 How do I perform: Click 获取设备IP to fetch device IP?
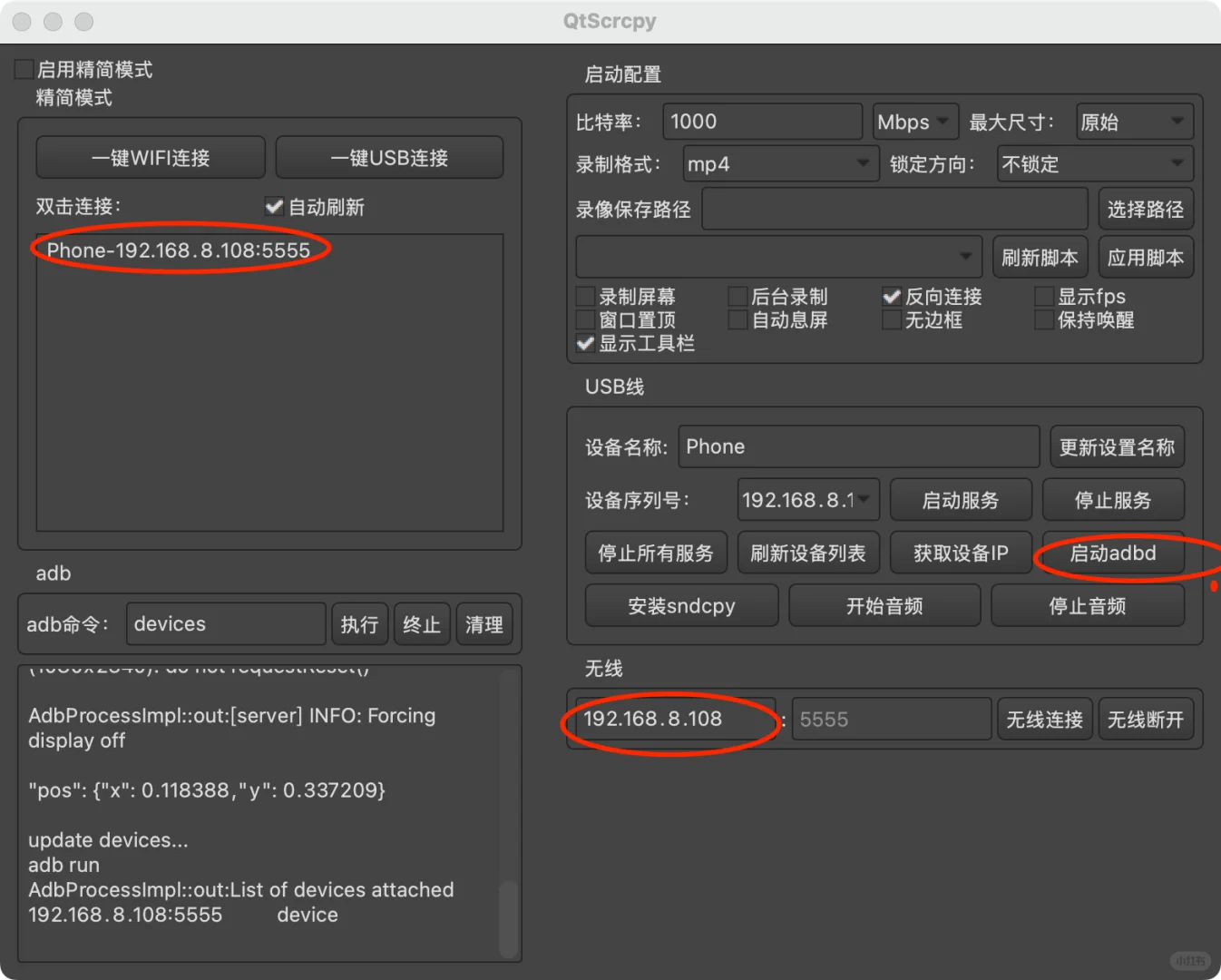pyautogui.click(x=961, y=553)
